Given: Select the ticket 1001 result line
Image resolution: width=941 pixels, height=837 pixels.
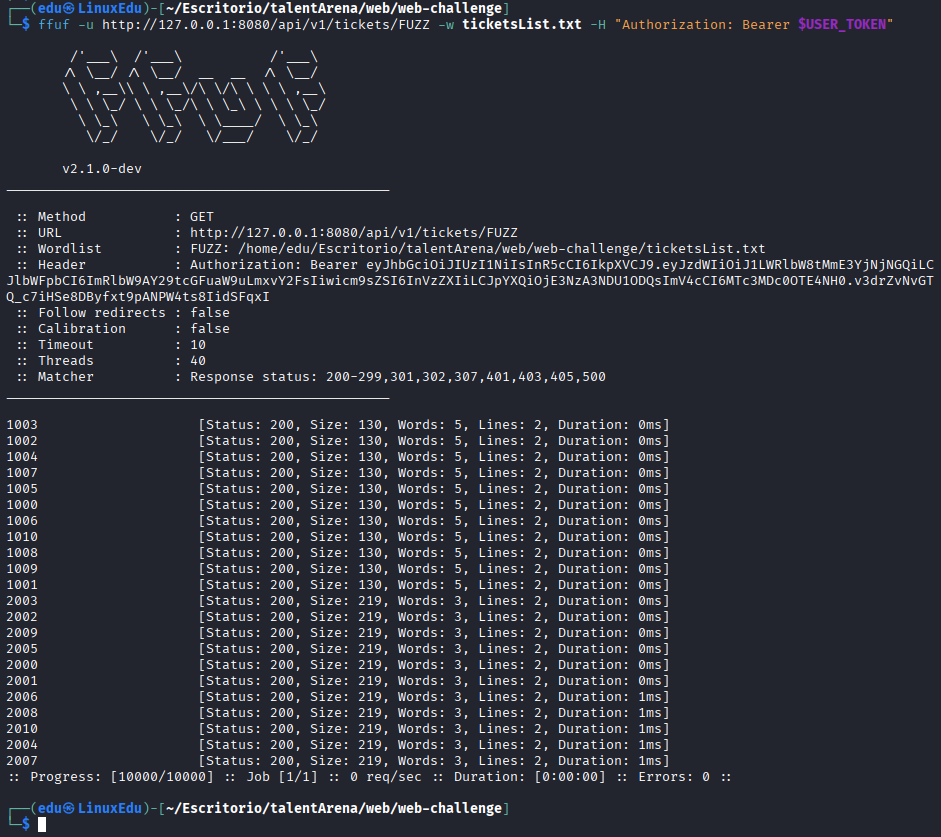Looking at the screenshot, I should click(338, 585).
